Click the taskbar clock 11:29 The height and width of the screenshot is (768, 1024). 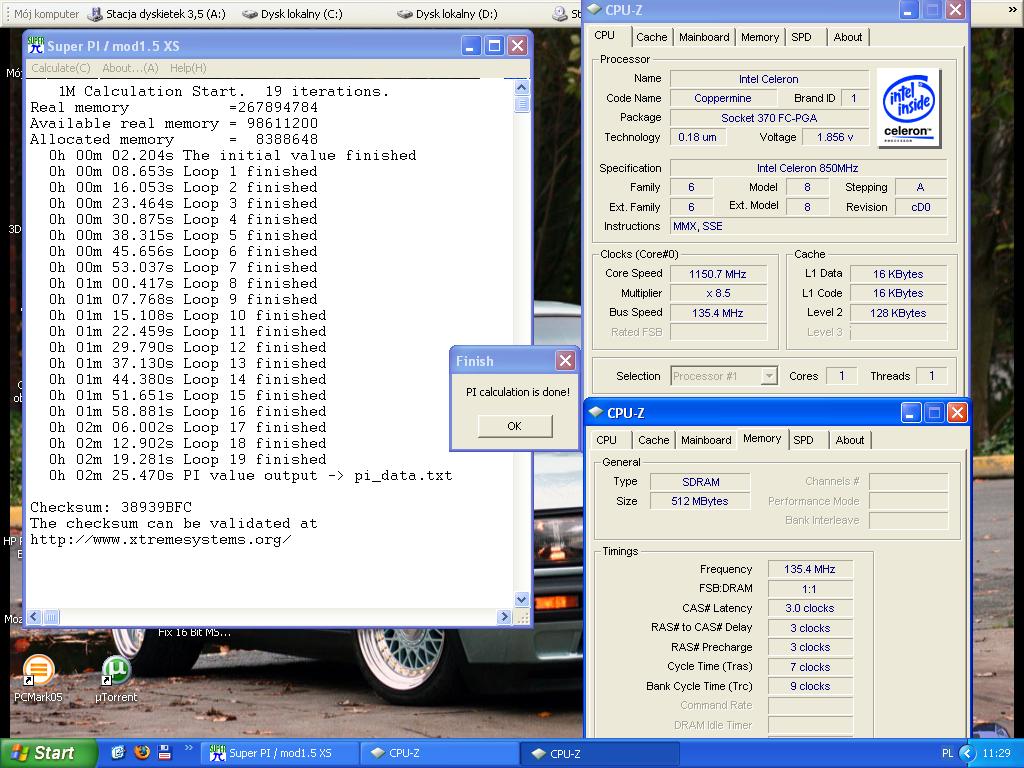click(997, 753)
